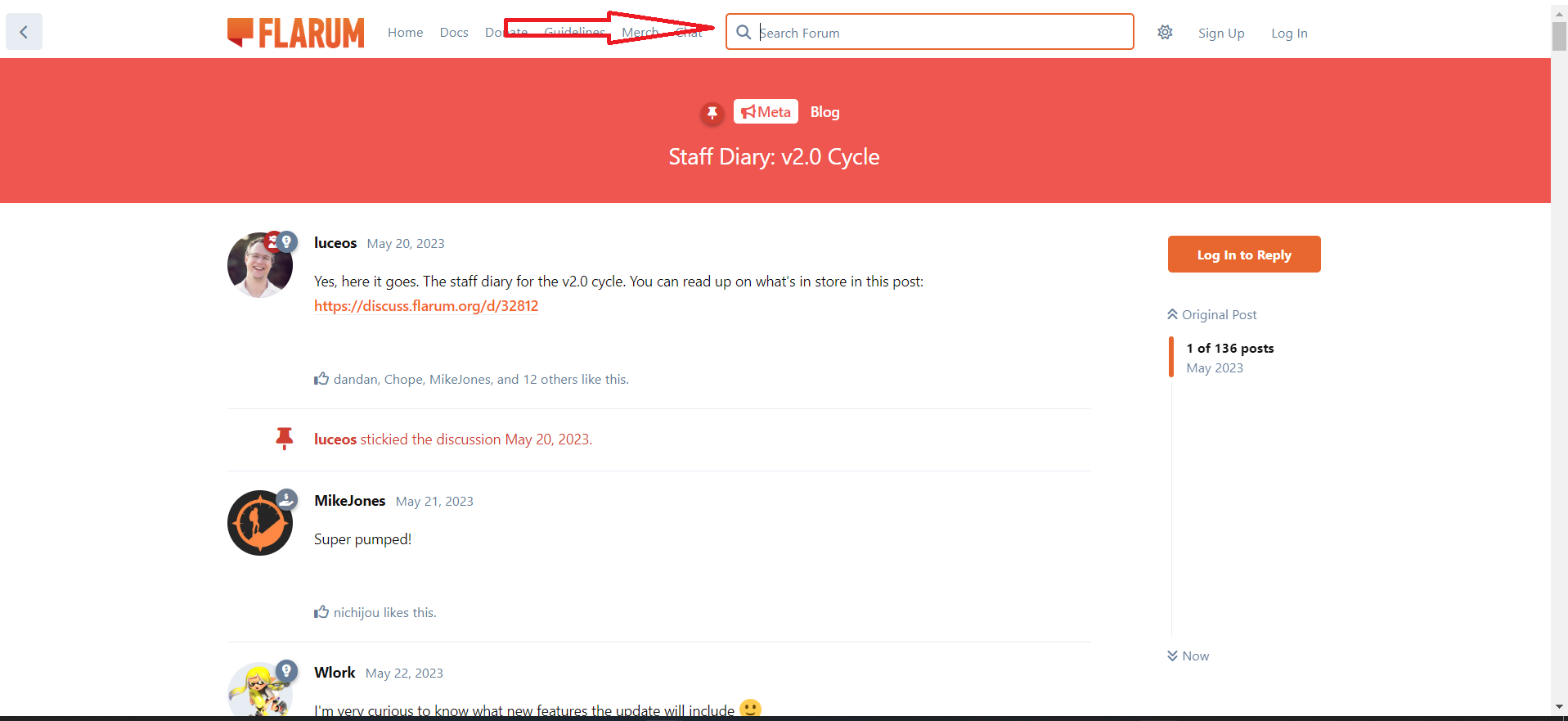The height and width of the screenshot is (721, 1568).
Task: Click the badge icon on MikeJones avatar
Action: click(x=286, y=499)
